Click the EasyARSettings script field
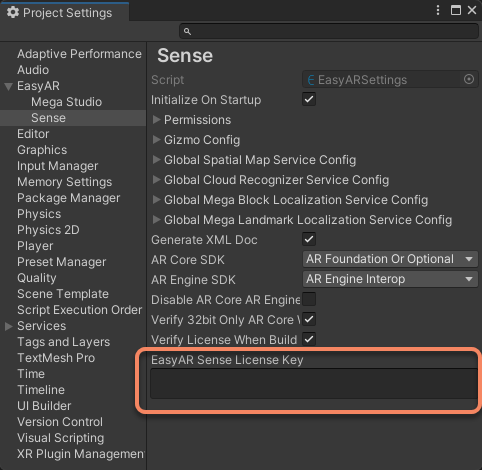 390,79
